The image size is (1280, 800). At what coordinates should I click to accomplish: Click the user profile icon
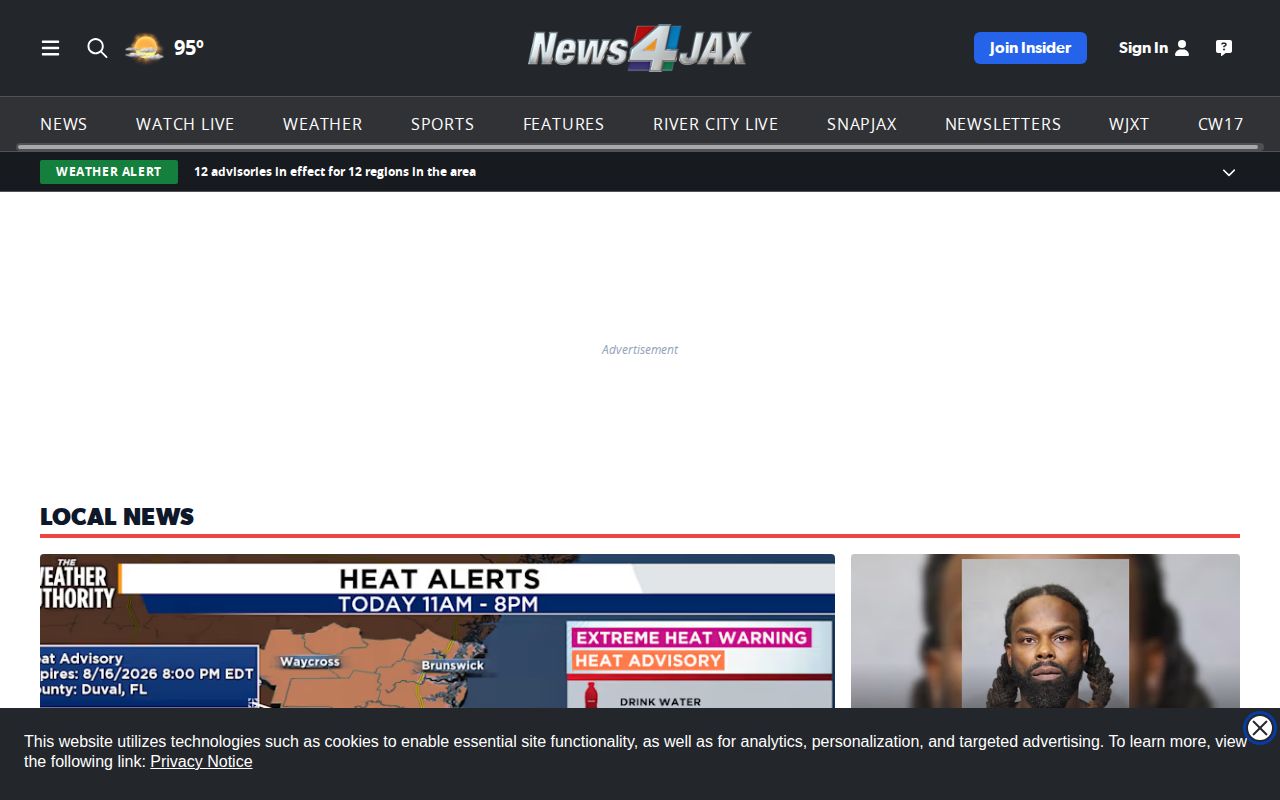click(x=1182, y=48)
